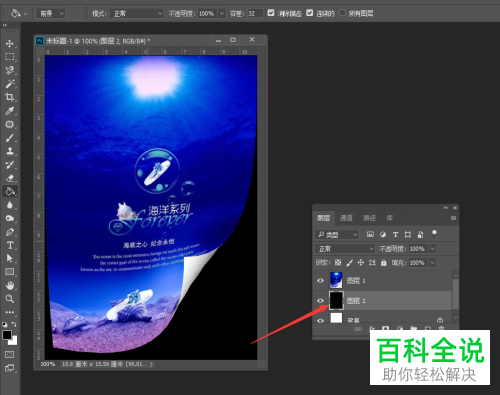Screen dimensions: 500x395
Task: Open the fill source 前景 dropdown
Action: pos(50,14)
